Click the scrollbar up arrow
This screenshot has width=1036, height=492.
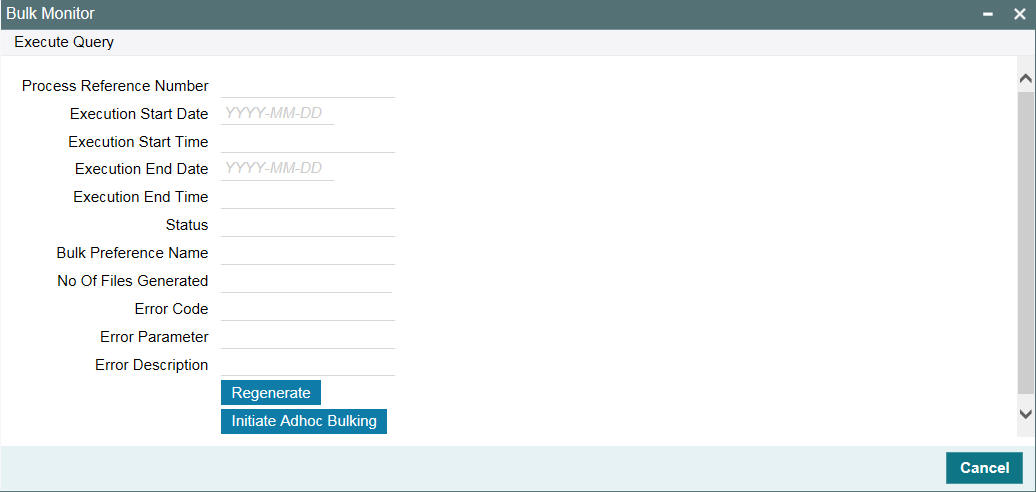click(1025, 79)
